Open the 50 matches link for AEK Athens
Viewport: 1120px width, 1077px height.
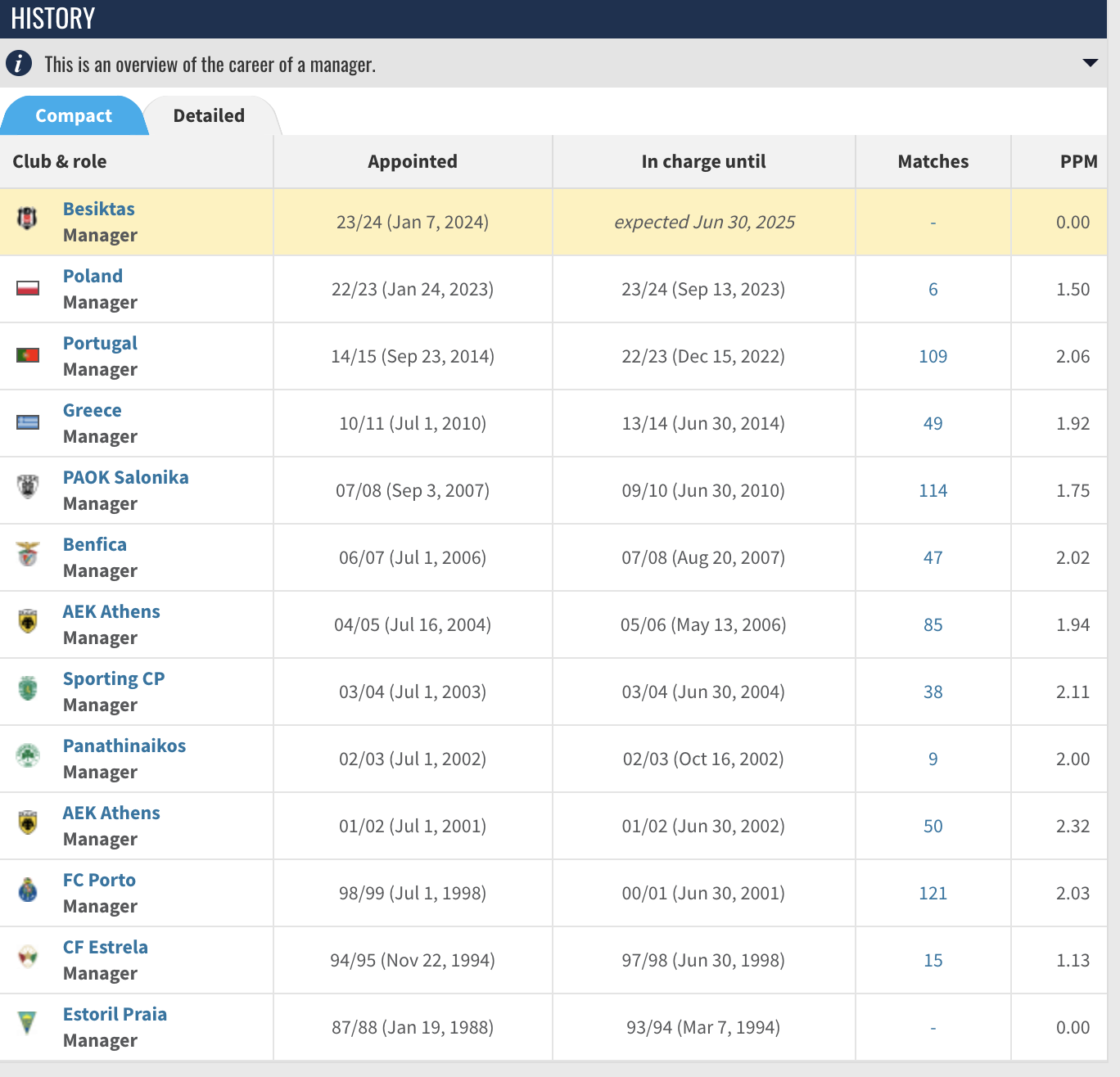(x=933, y=826)
